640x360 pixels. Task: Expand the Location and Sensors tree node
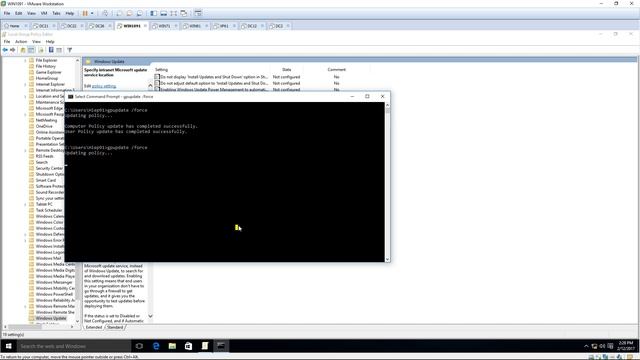[25, 96]
